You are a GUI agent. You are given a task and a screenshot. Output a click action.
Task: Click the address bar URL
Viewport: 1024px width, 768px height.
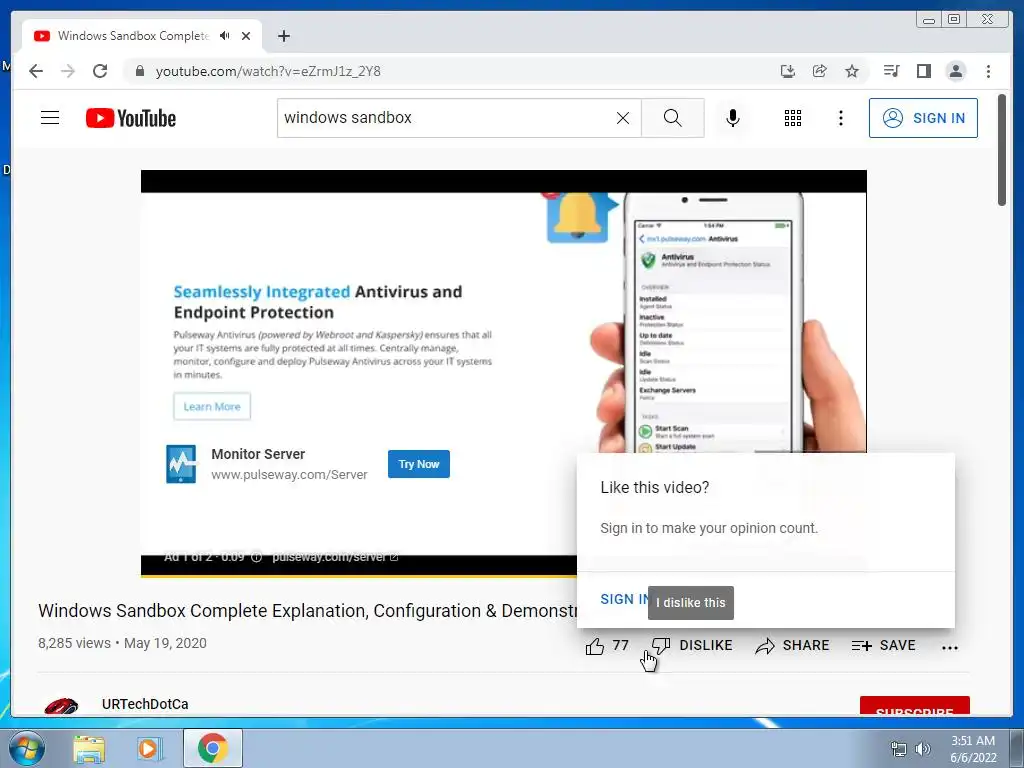[268, 71]
